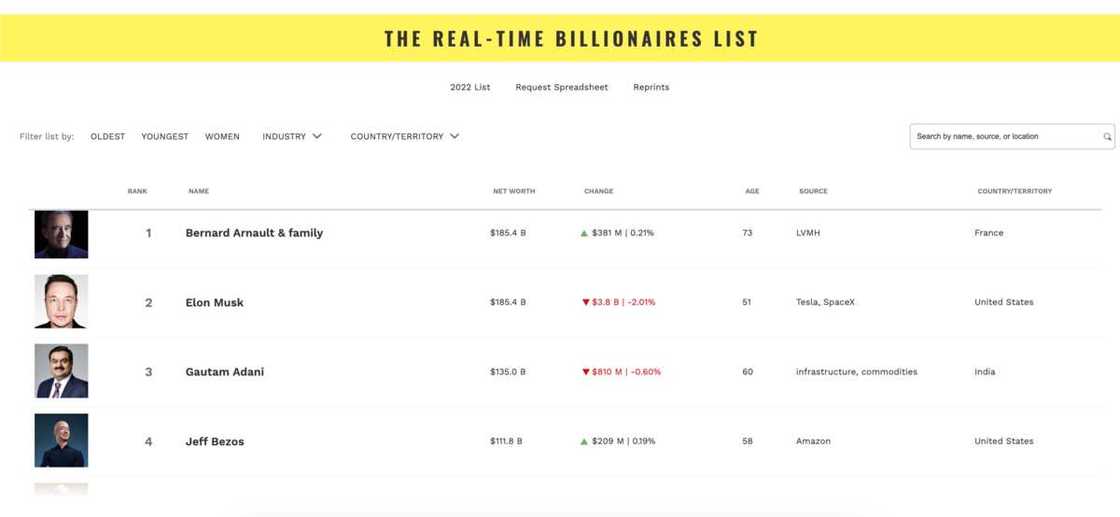The width and height of the screenshot is (1120, 517).
Task: Click the Elon Musk name link
Action: click(214, 302)
